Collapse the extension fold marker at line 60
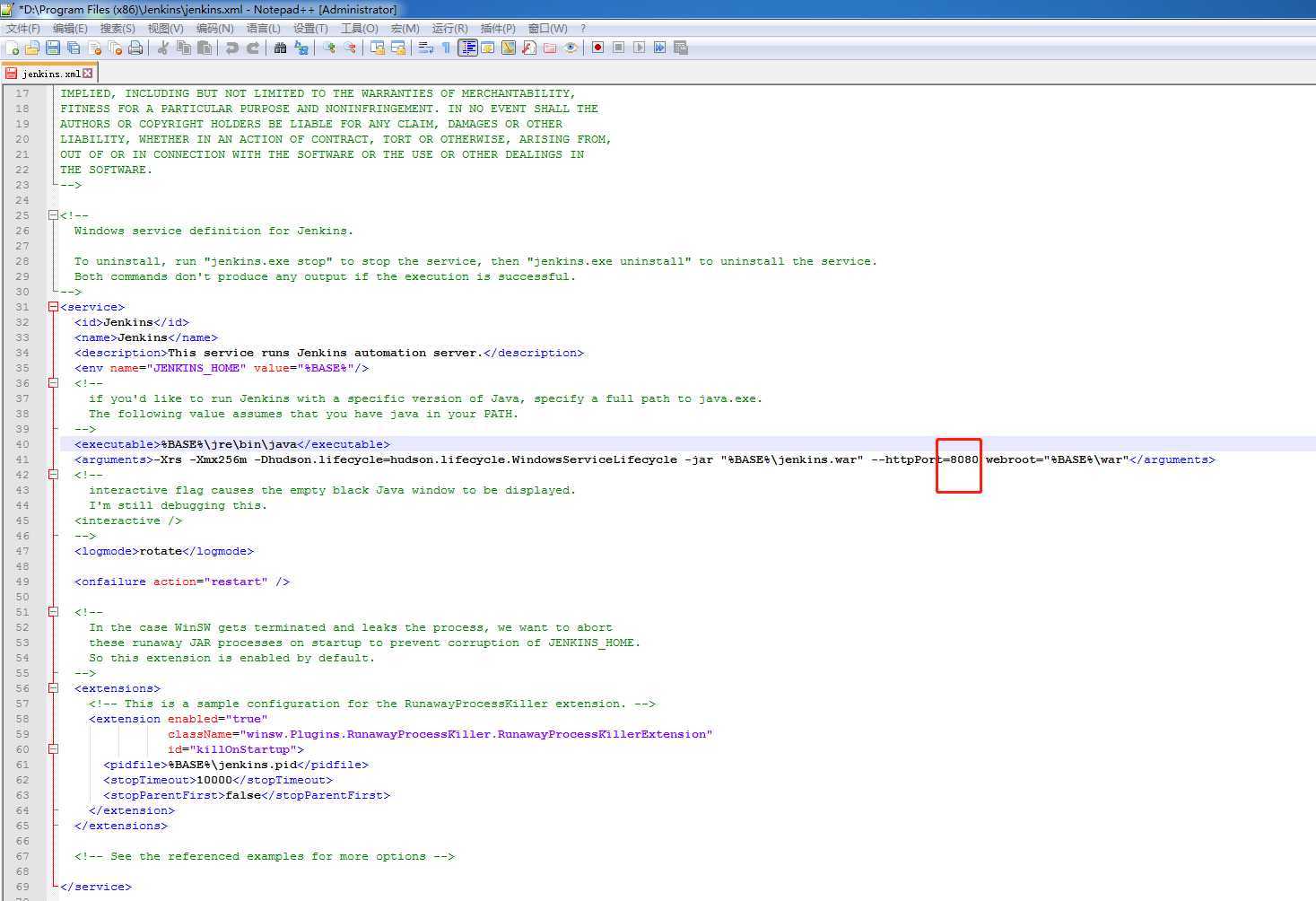This screenshot has width=1316, height=901. [53, 749]
